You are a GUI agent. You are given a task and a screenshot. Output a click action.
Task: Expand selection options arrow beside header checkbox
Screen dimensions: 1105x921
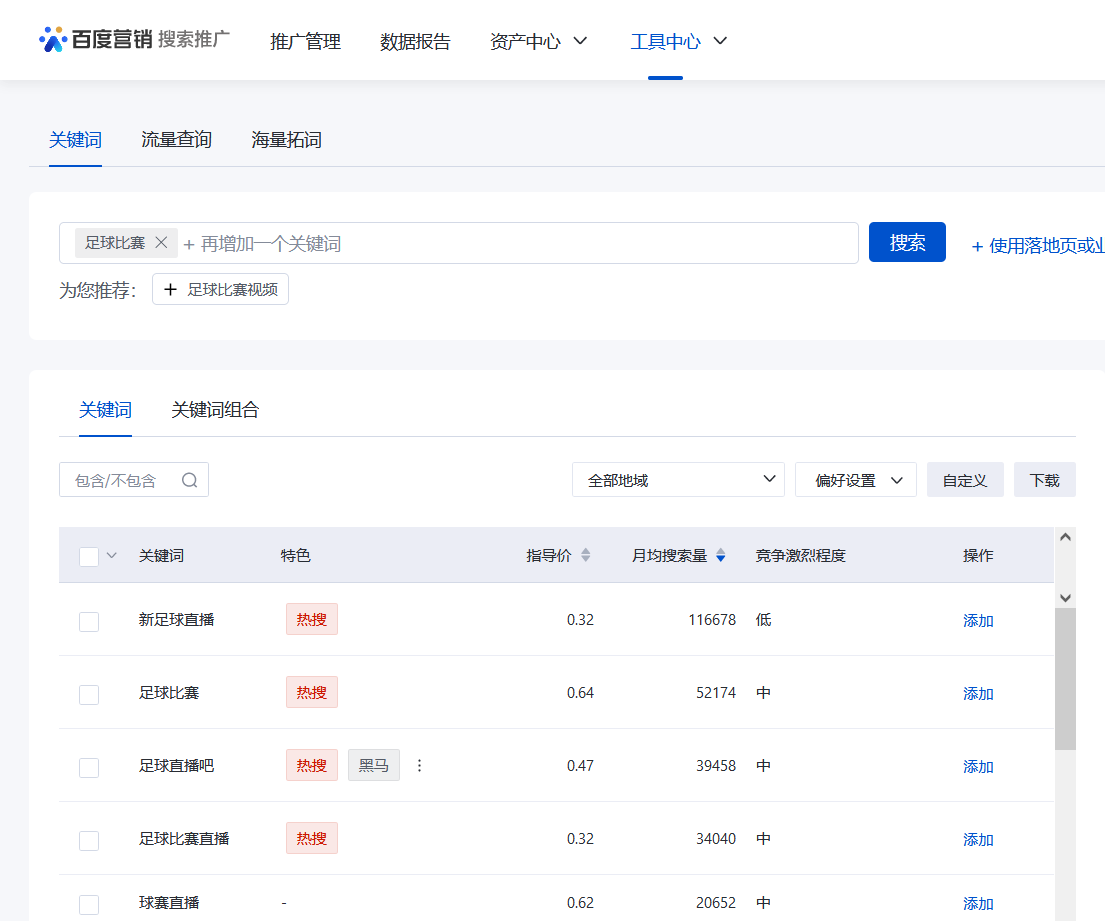click(x=111, y=555)
